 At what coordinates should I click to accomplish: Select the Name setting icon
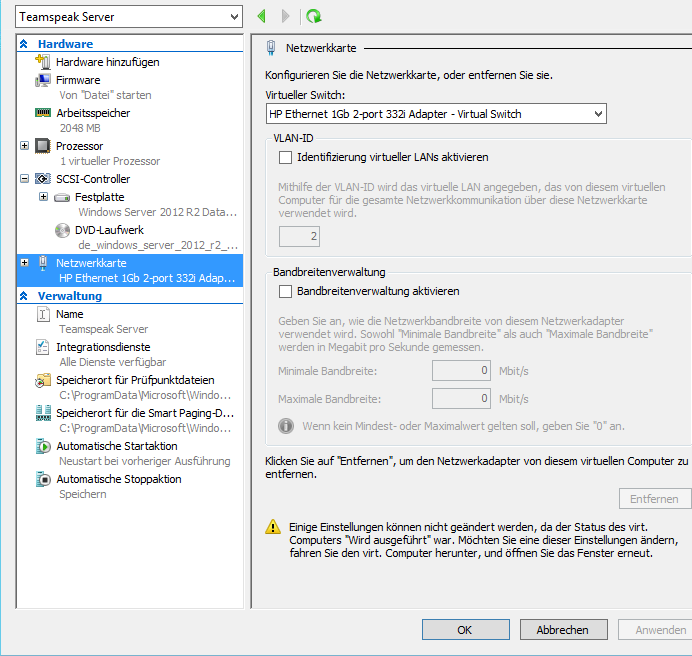tap(43, 314)
